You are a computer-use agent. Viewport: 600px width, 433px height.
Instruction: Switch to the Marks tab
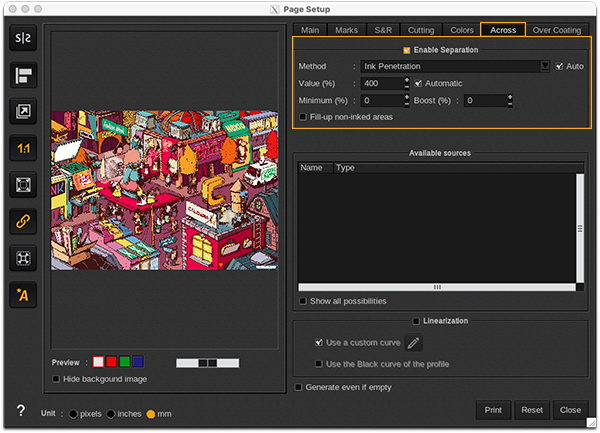click(x=347, y=30)
